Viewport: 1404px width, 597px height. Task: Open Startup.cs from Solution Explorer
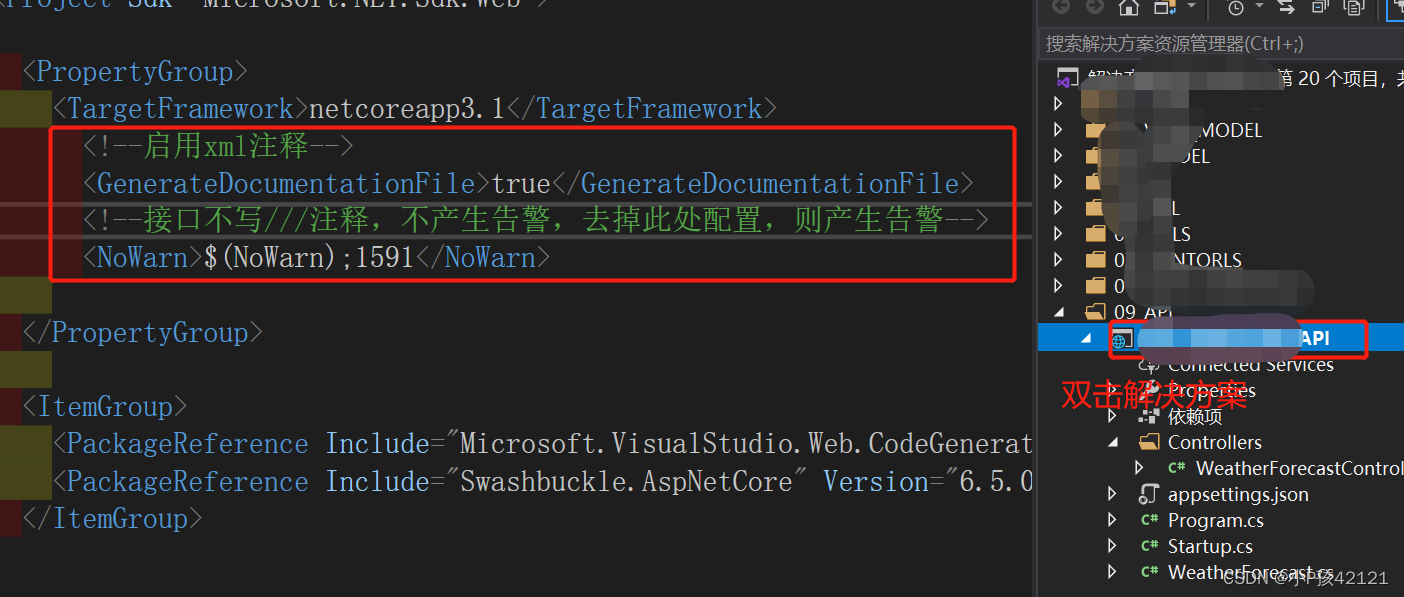(x=1211, y=546)
